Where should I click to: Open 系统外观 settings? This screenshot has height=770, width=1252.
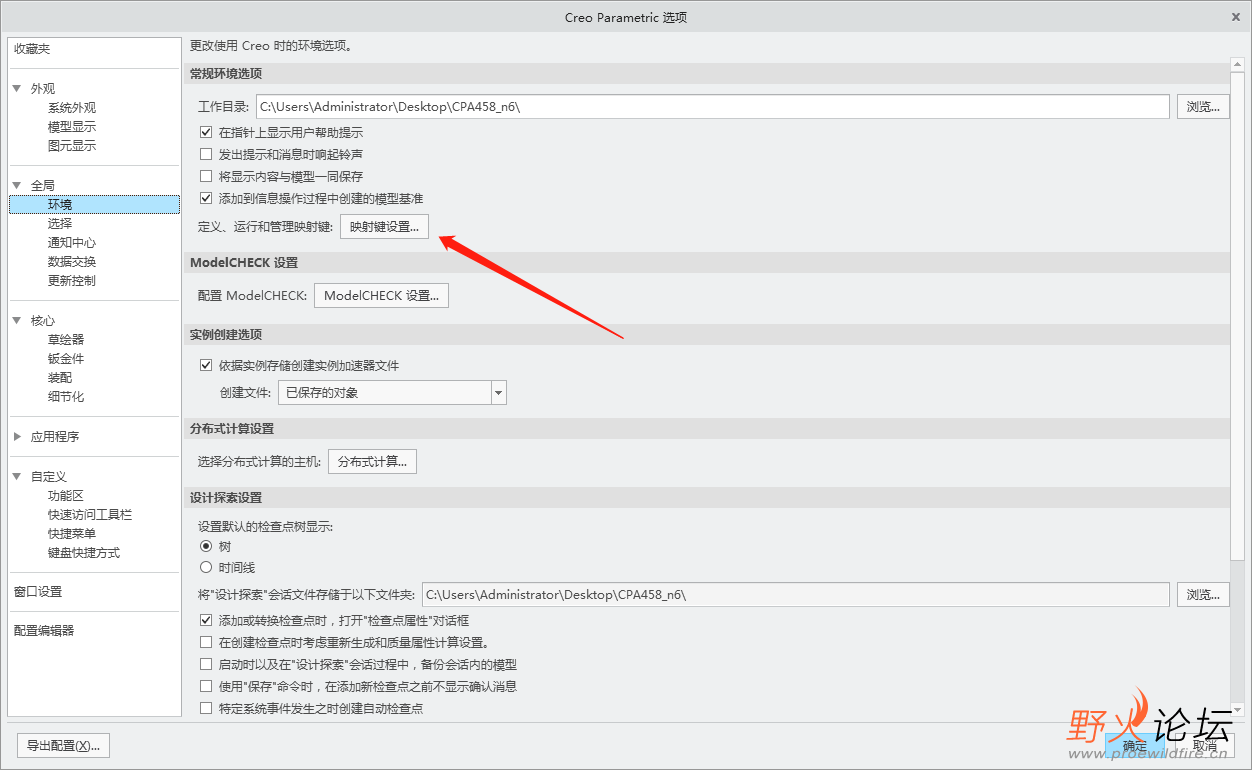pyautogui.click(x=72, y=107)
